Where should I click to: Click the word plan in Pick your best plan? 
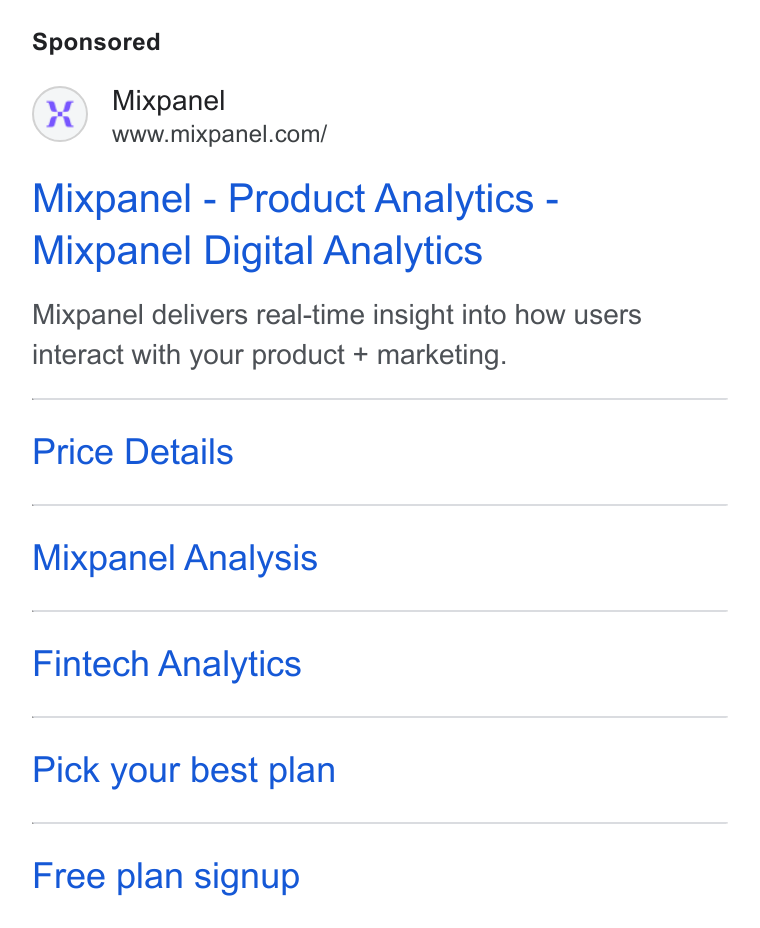click(302, 770)
